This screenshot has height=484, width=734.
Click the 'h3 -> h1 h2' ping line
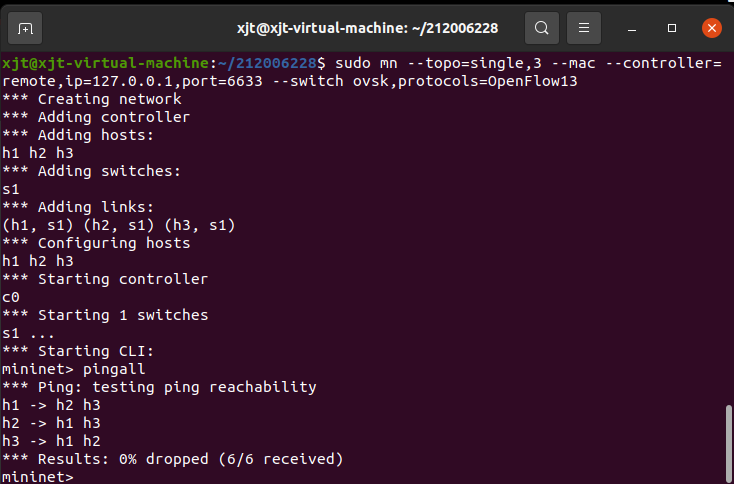[52, 441]
